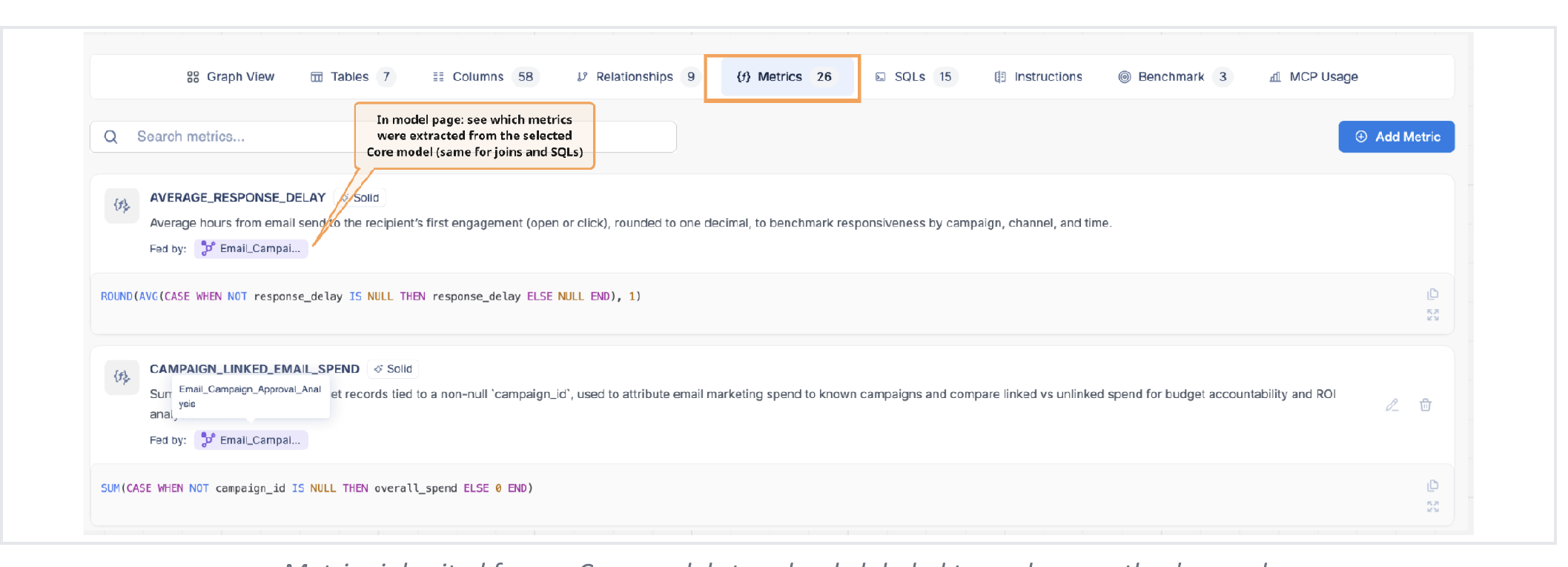Viewport: 1568px width, 567px height.
Task: Click the CAMPAIGN_LINKED_EMAIL_SPEND metric title
Action: click(x=254, y=369)
